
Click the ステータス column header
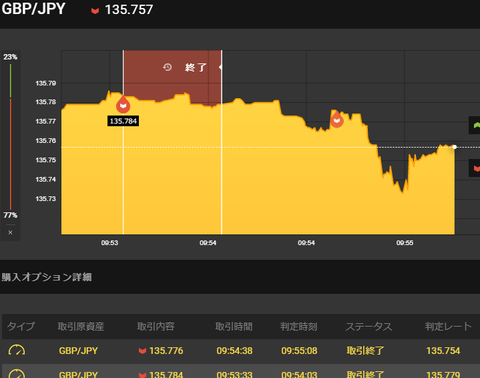point(369,326)
